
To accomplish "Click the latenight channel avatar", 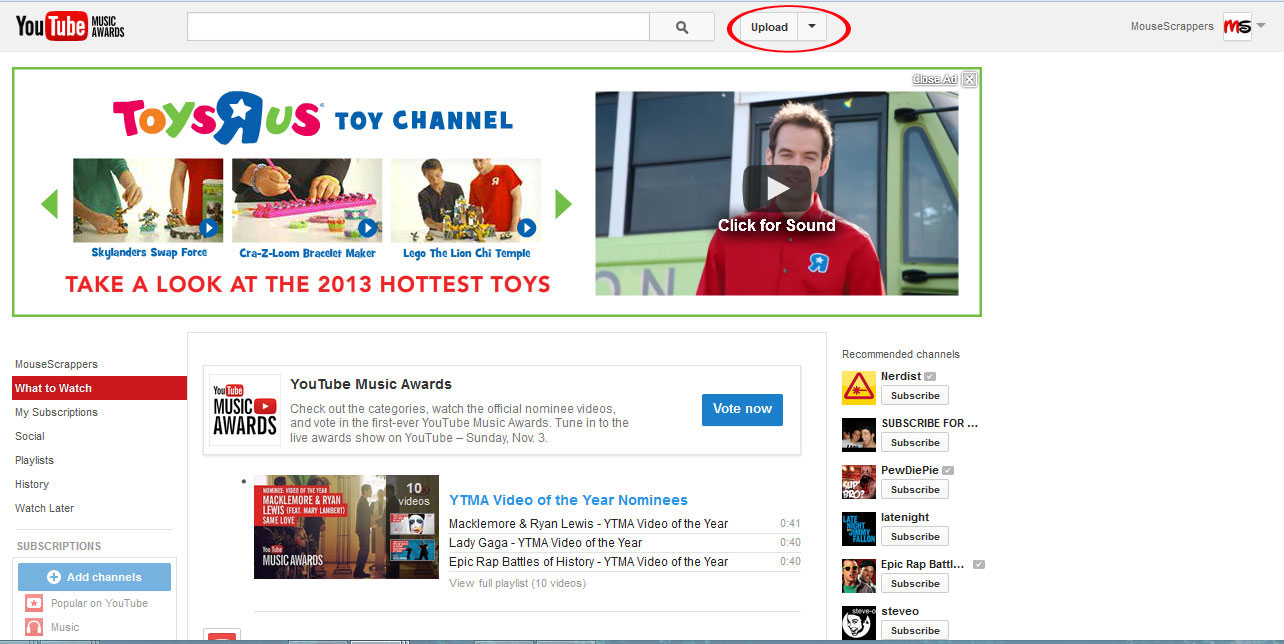I will tap(859, 528).
